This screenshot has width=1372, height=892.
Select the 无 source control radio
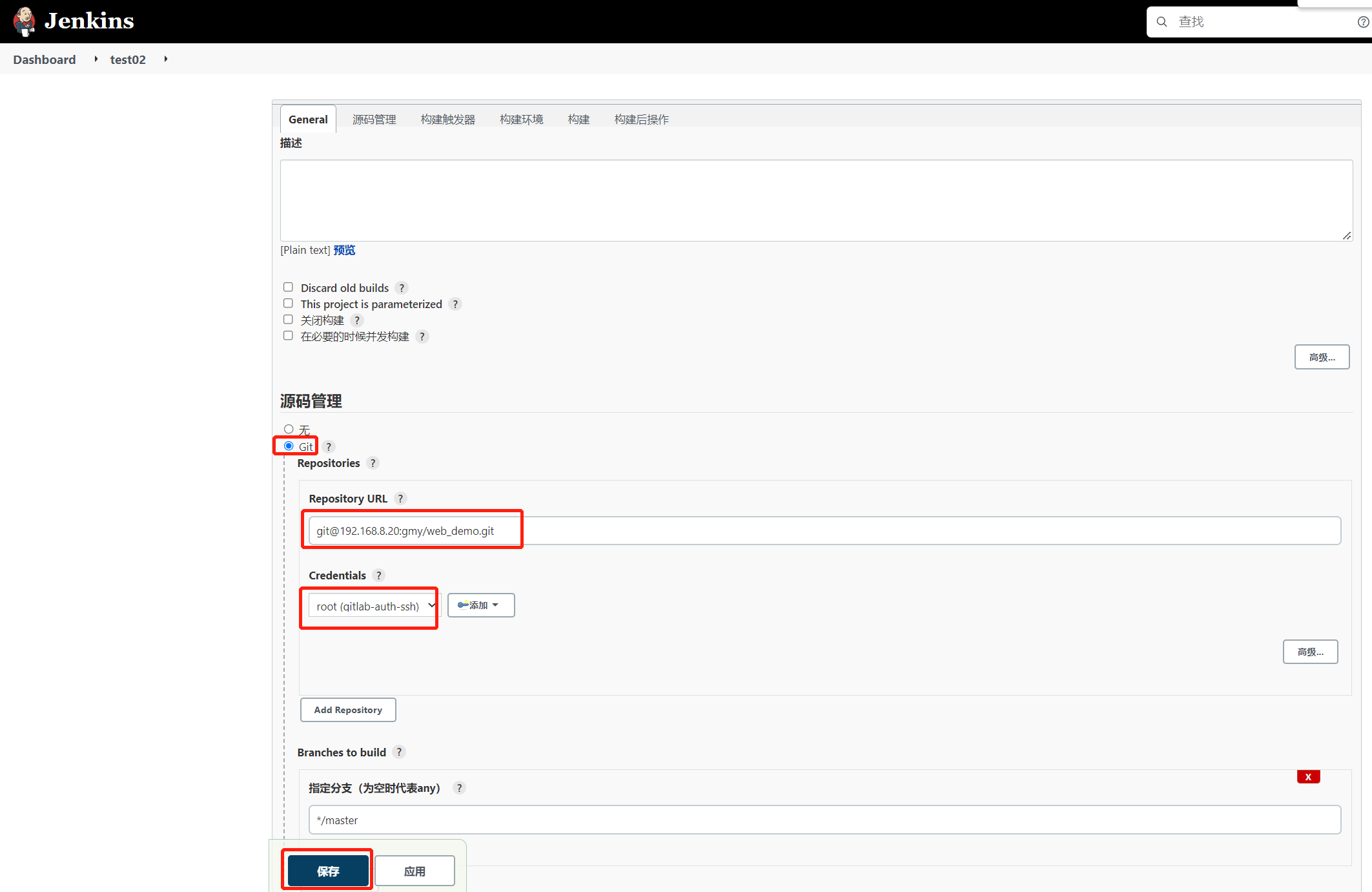(x=289, y=430)
